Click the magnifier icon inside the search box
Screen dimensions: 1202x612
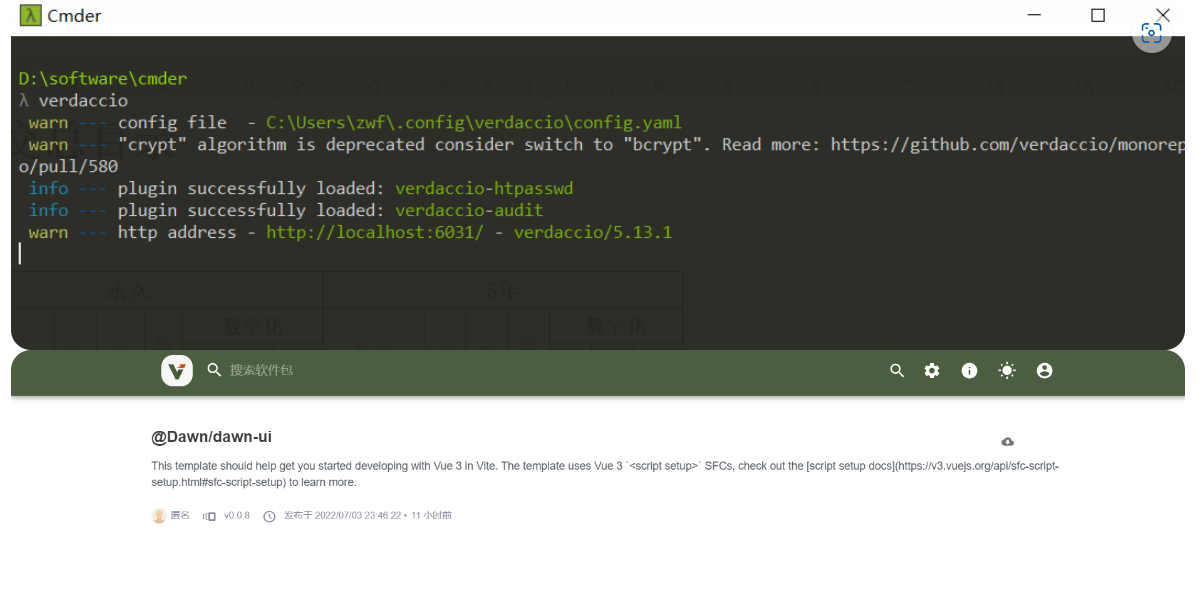(214, 370)
